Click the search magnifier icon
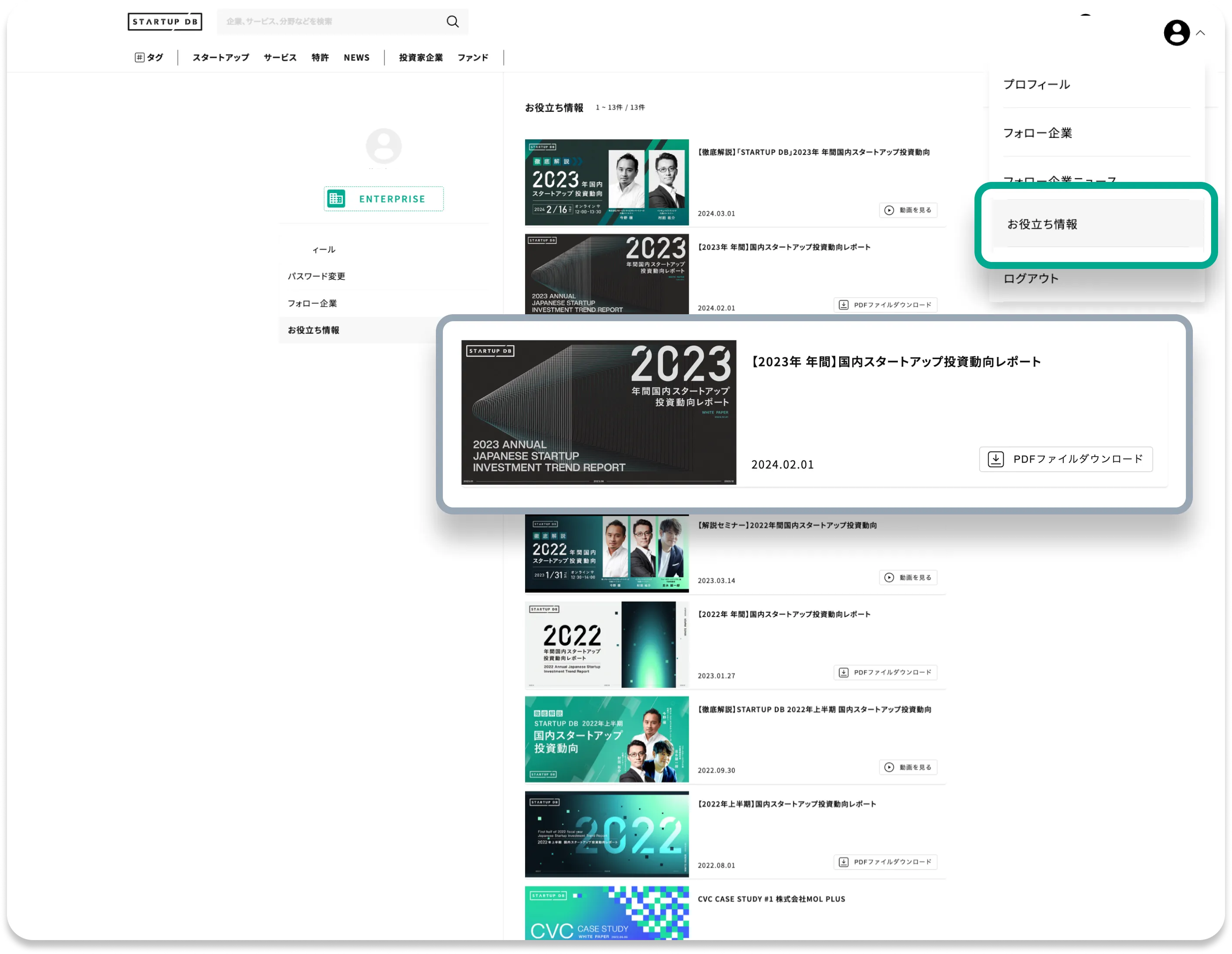Screen dimensions: 1232x954 click(x=452, y=21)
